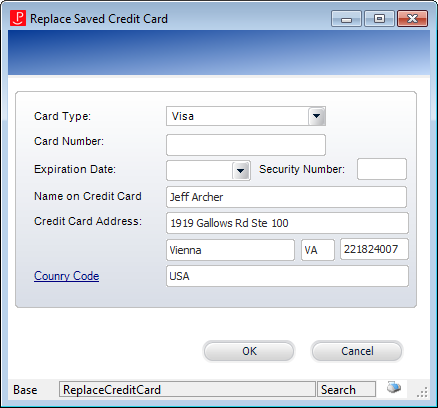The image size is (438, 408).
Task: Click the zip code field 221824007
Action: [x=374, y=249]
